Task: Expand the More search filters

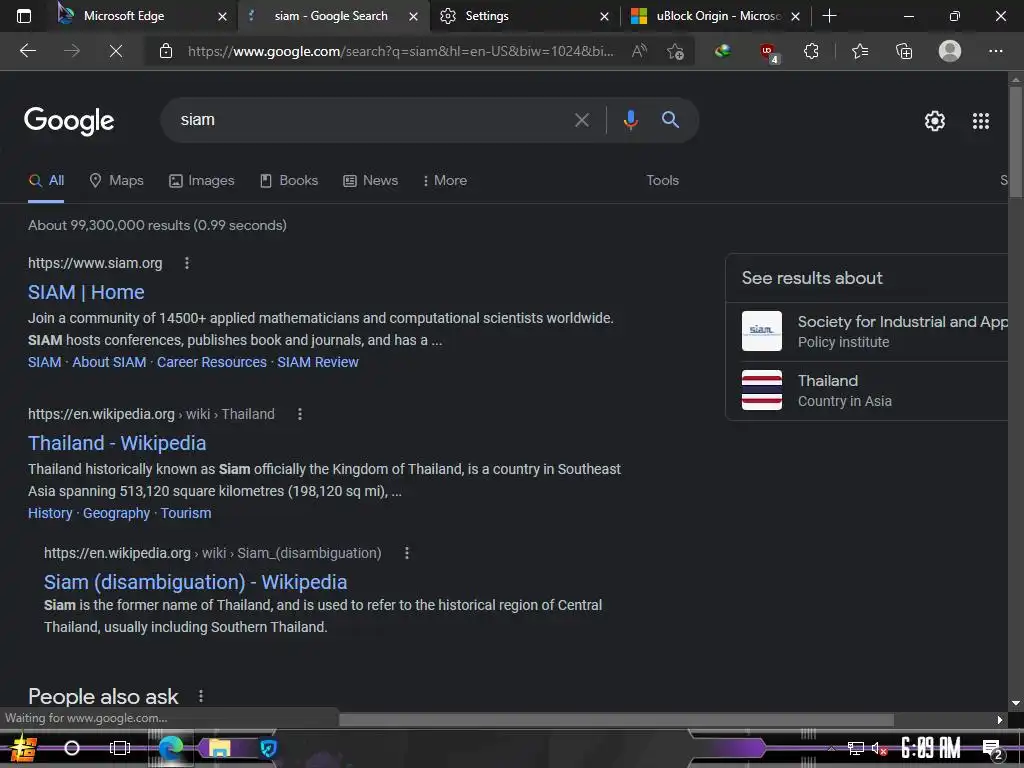Action: [x=445, y=180]
